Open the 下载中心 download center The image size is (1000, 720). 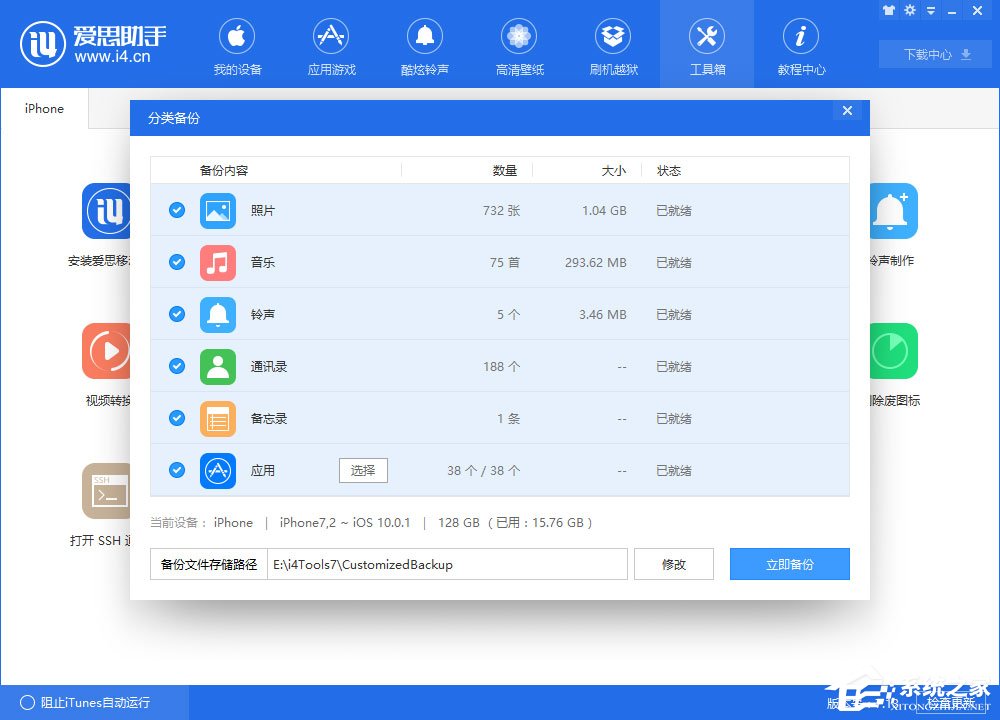(x=933, y=55)
